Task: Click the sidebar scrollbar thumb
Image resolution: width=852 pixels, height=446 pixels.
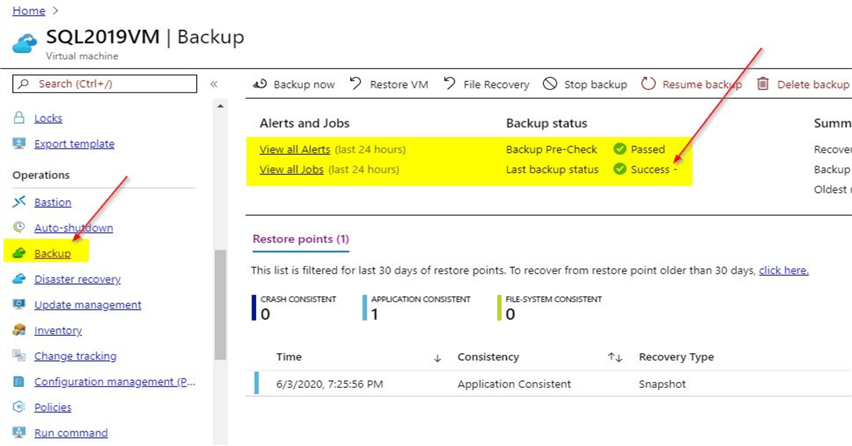Action: 220,305
